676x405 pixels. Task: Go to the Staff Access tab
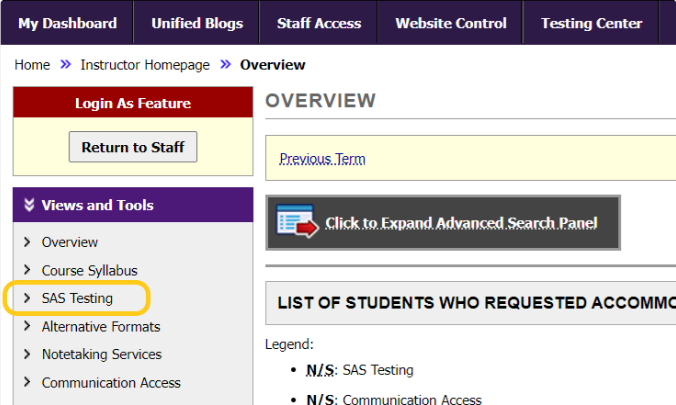(x=319, y=23)
